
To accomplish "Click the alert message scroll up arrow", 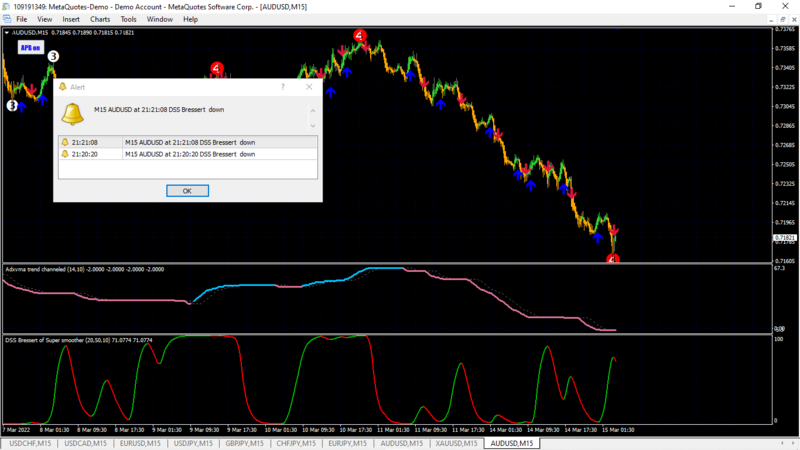I will (x=313, y=111).
